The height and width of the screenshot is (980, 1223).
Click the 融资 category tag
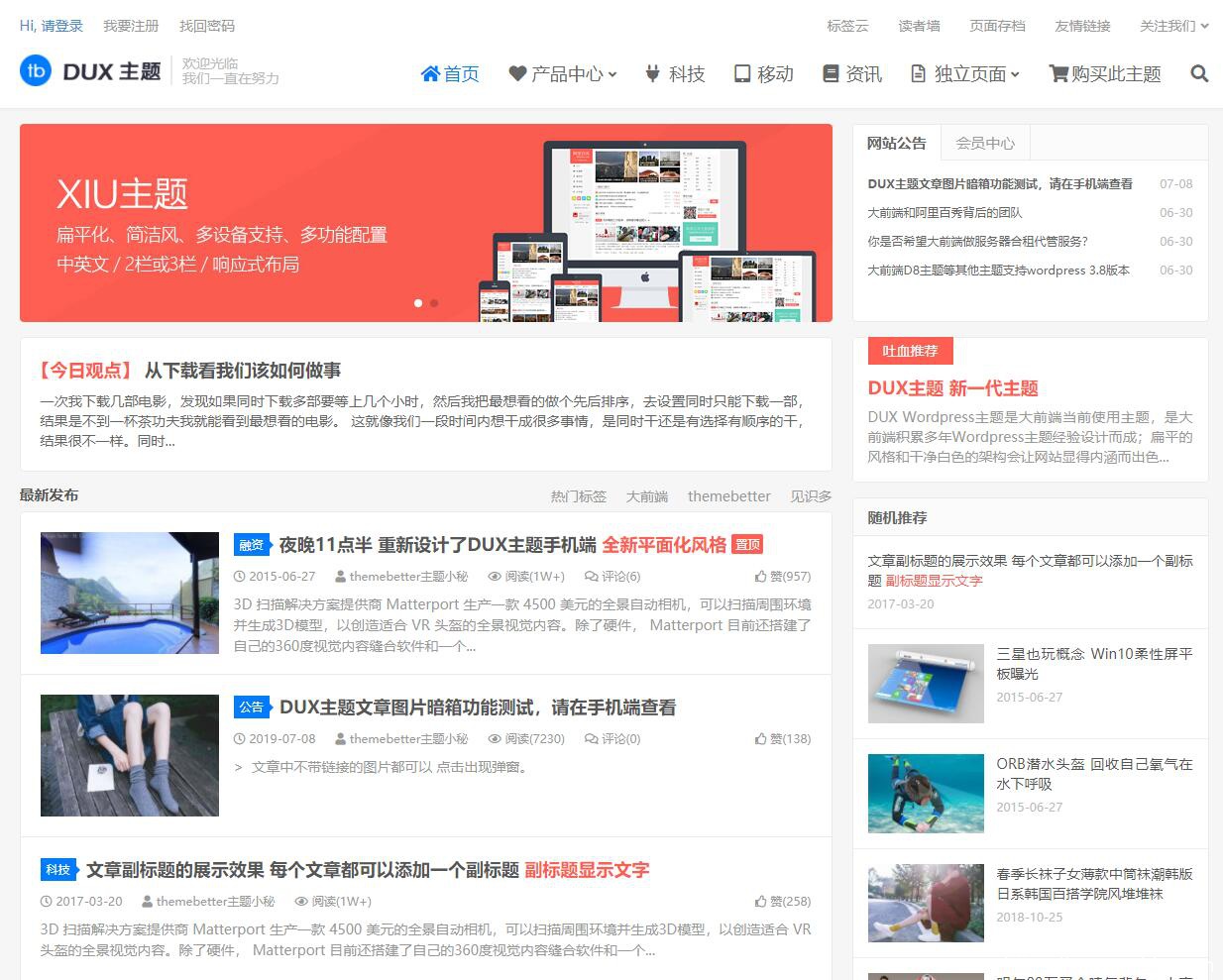point(252,544)
